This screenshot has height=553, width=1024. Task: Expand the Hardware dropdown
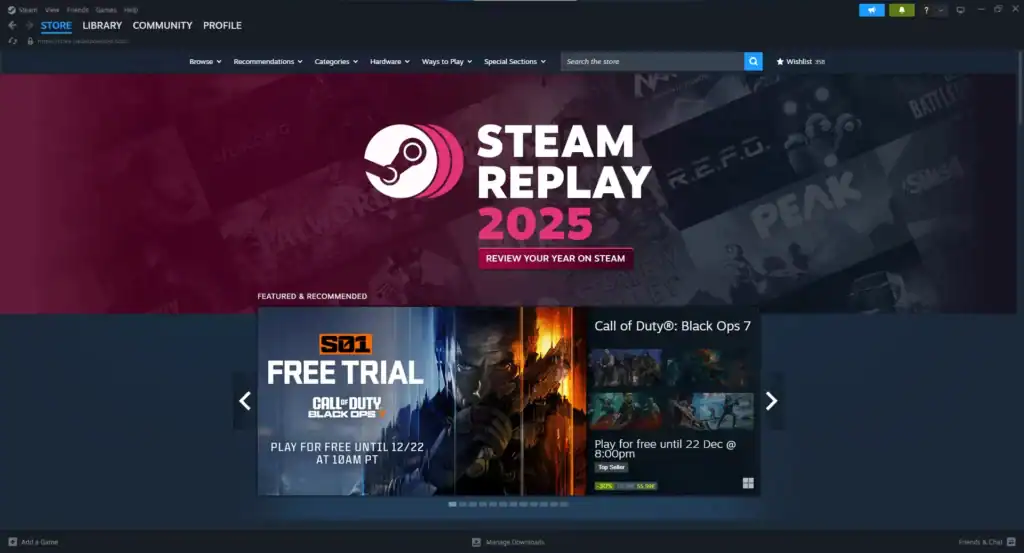coord(390,61)
